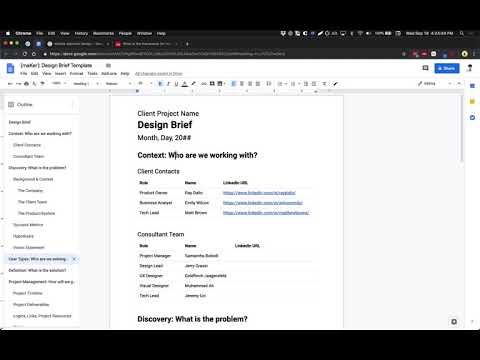Click 'All changes saved in Drive' link
Image resolution: width=480 pixels, height=360 pixels.
tap(159, 74)
